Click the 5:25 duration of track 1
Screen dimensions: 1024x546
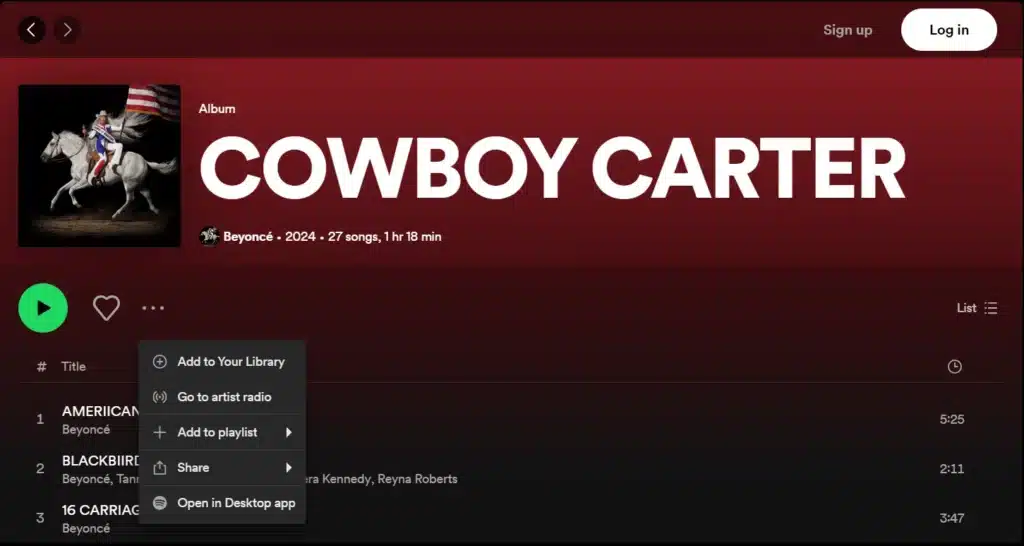click(x=952, y=419)
